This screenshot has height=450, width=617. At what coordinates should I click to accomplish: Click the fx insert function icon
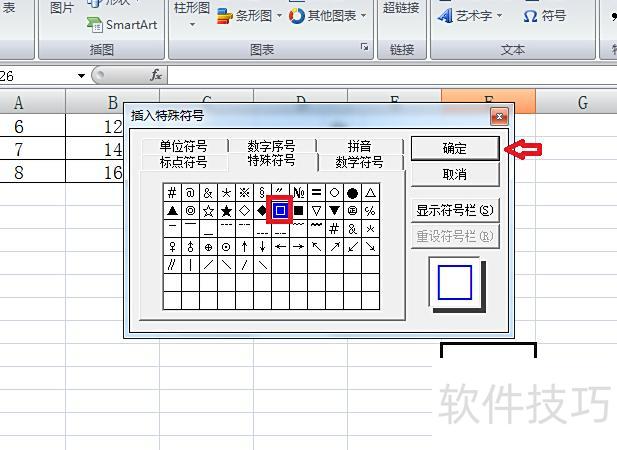pos(156,75)
